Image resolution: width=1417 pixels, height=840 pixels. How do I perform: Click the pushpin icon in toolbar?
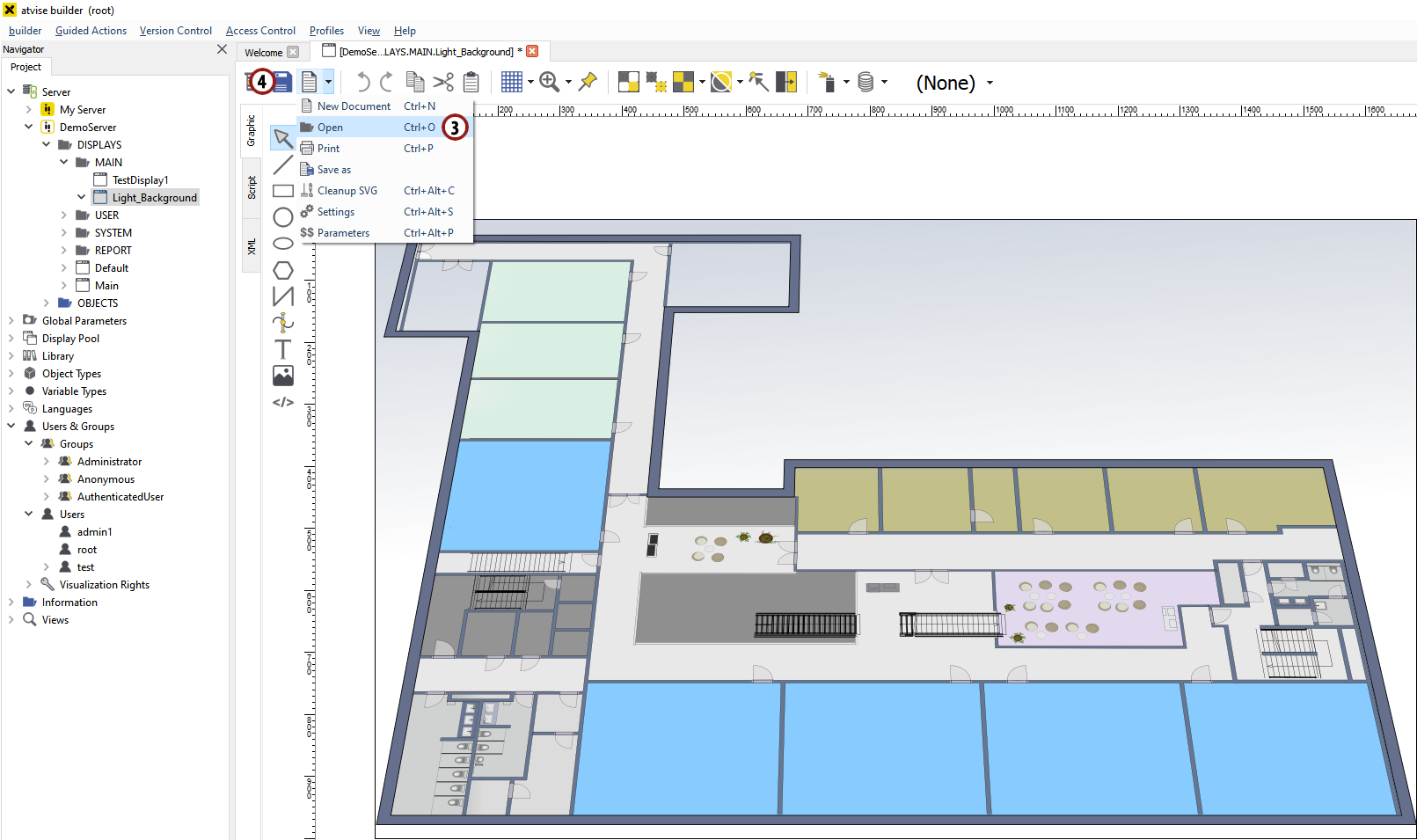tap(588, 82)
